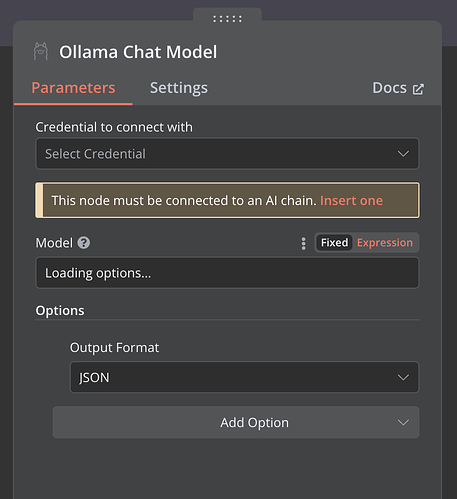The height and width of the screenshot is (499, 457).
Task: Expand the Add Option menu
Action: pyautogui.click(x=236, y=422)
